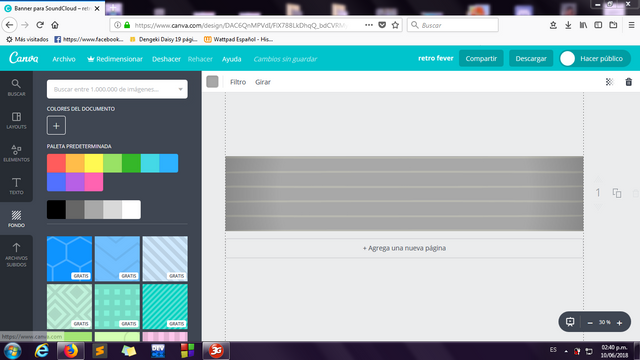Open Windows Start menu
This screenshot has height=360, width=640.
[x=12, y=351]
